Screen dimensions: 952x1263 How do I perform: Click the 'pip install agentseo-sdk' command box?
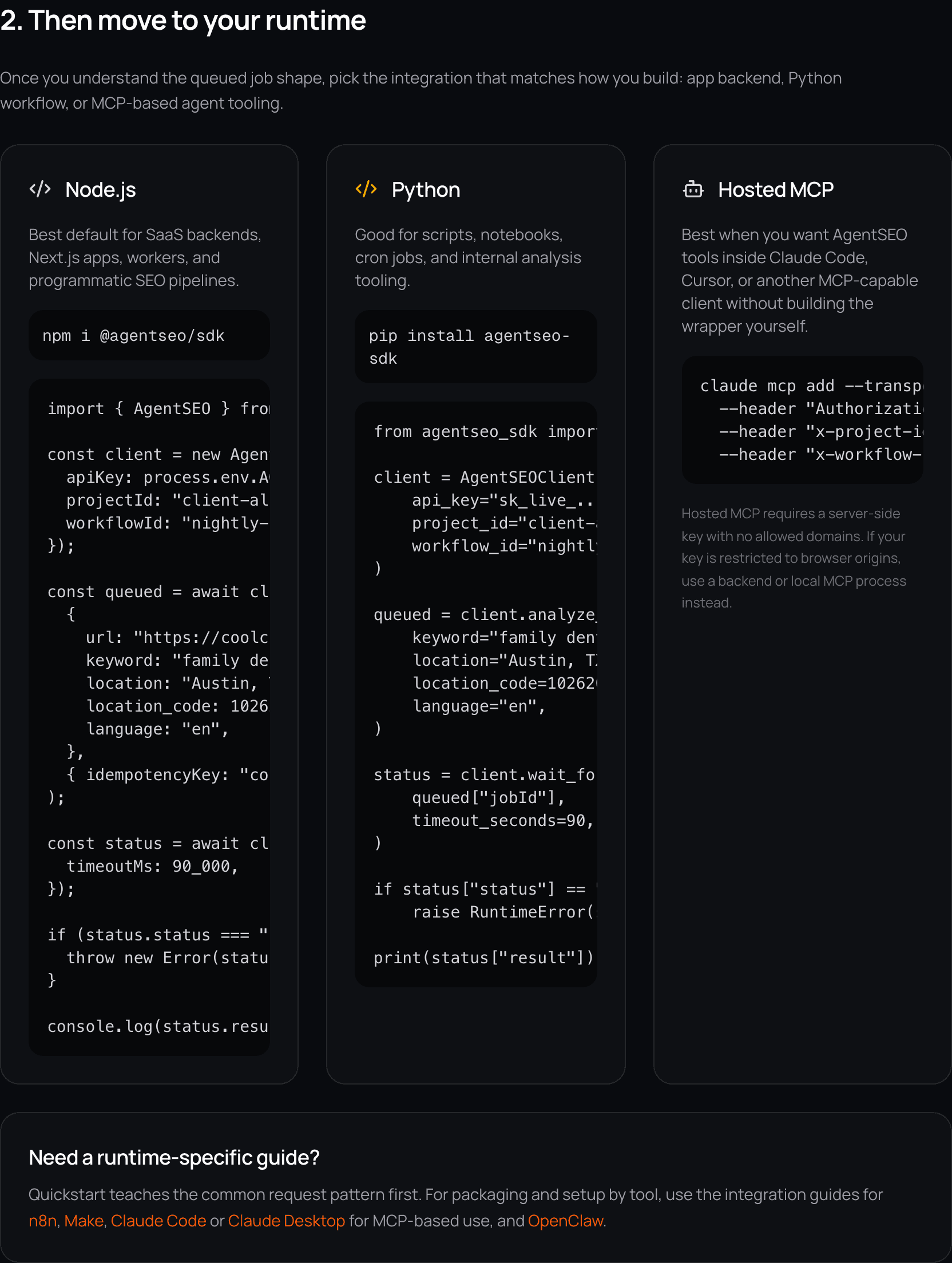pos(476,347)
